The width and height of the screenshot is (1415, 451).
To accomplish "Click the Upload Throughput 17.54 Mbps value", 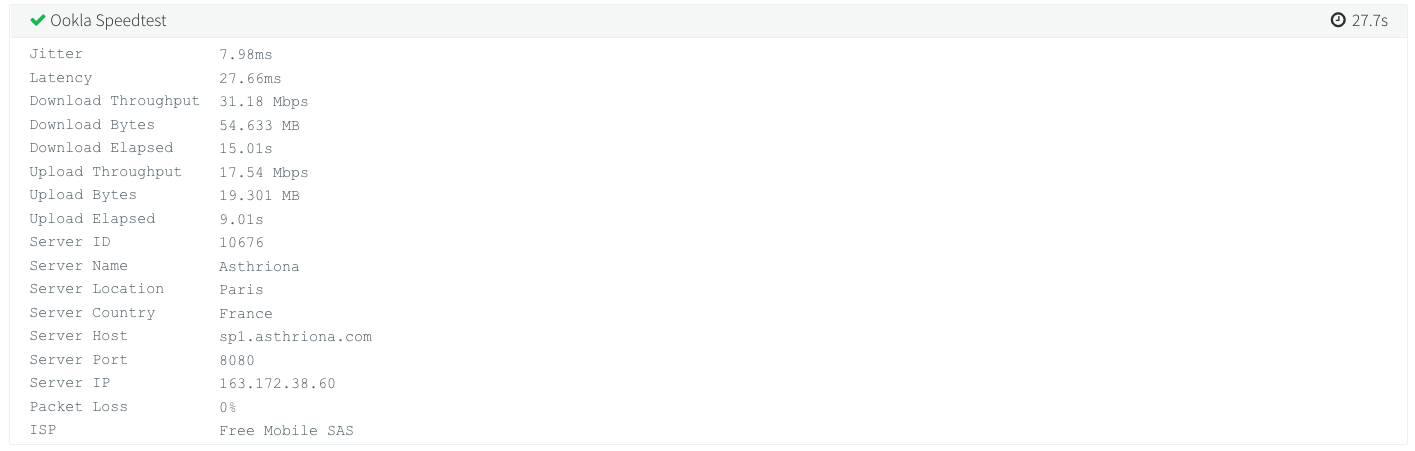I will [264, 172].
